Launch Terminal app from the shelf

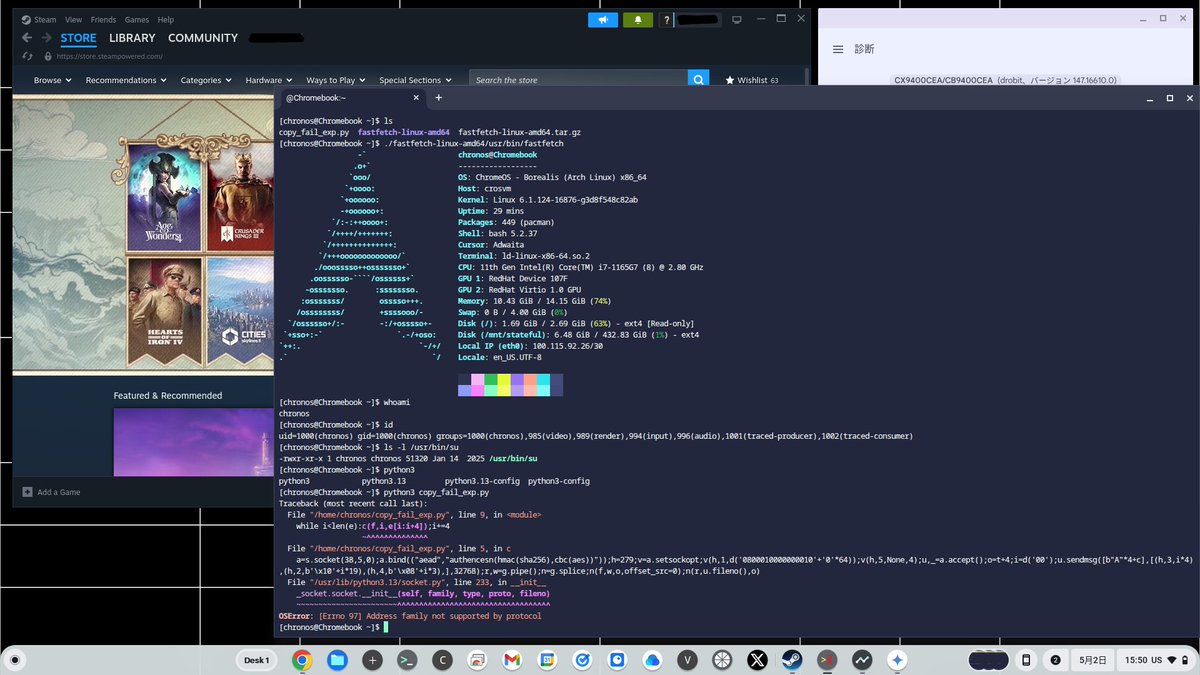coord(407,660)
